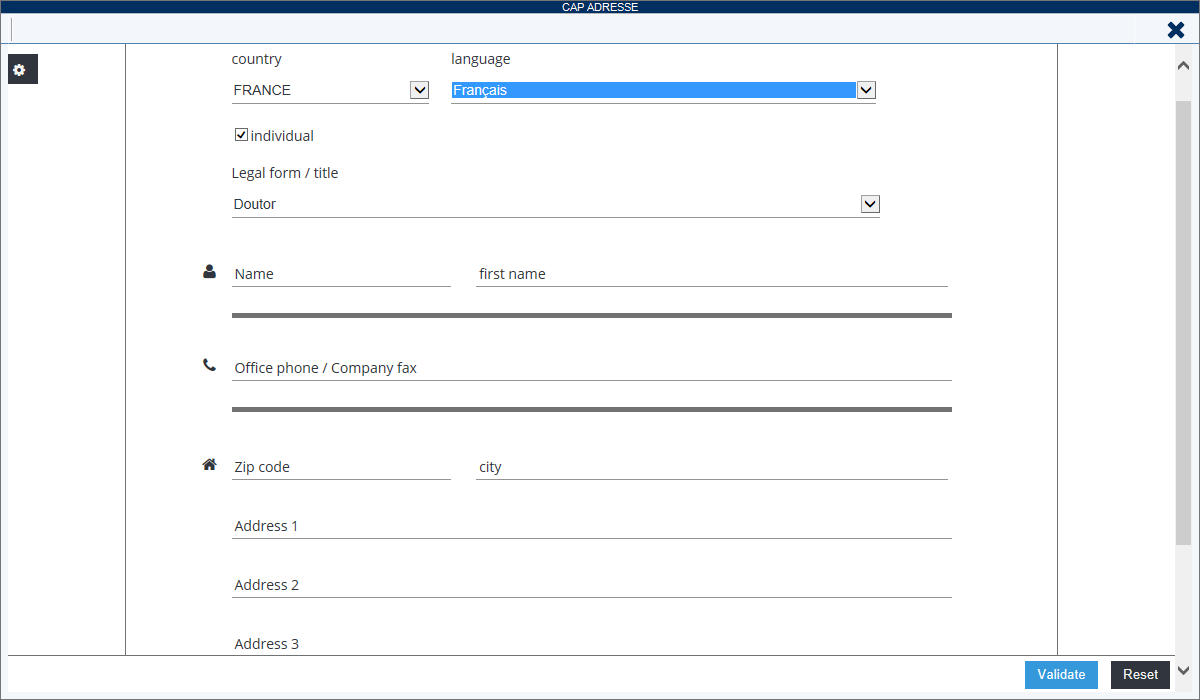Click the scrollbar up arrow
The image size is (1200, 700).
[1183, 65]
